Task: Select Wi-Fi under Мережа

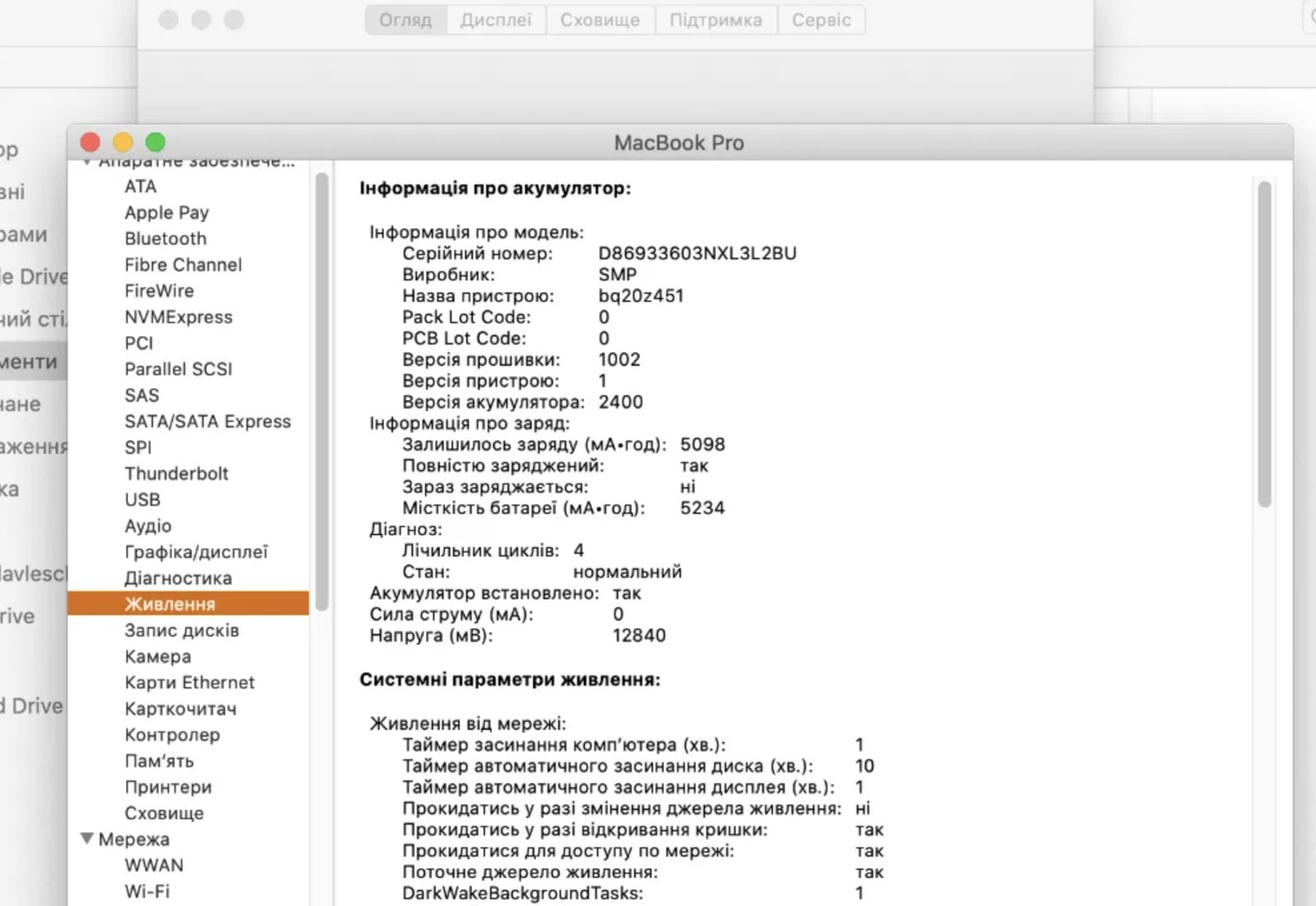Action: [x=147, y=891]
